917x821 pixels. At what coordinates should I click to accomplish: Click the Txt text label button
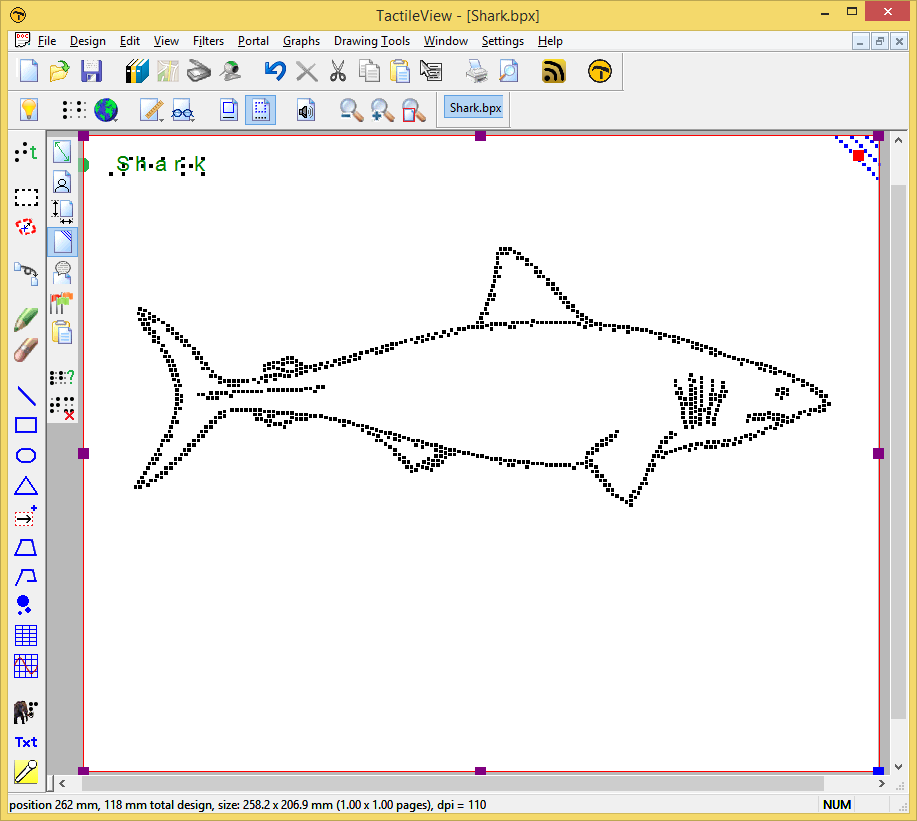coord(25,742)
